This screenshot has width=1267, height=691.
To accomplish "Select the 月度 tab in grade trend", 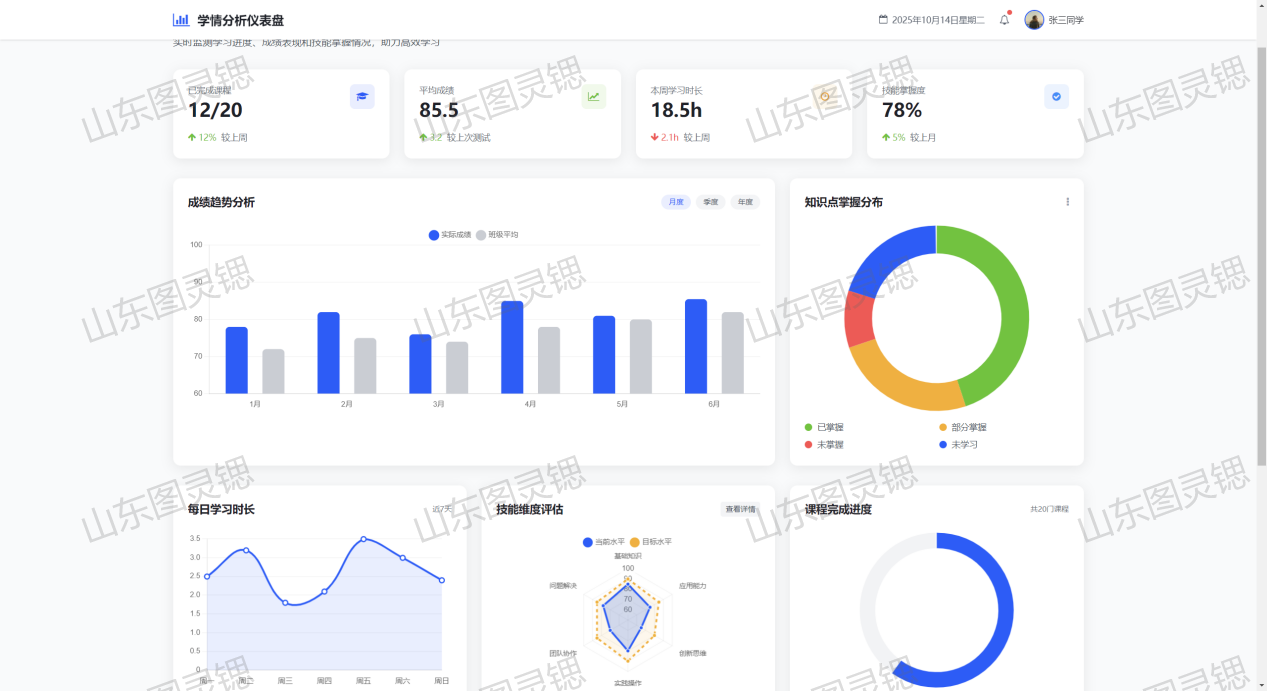I will 676,202.
